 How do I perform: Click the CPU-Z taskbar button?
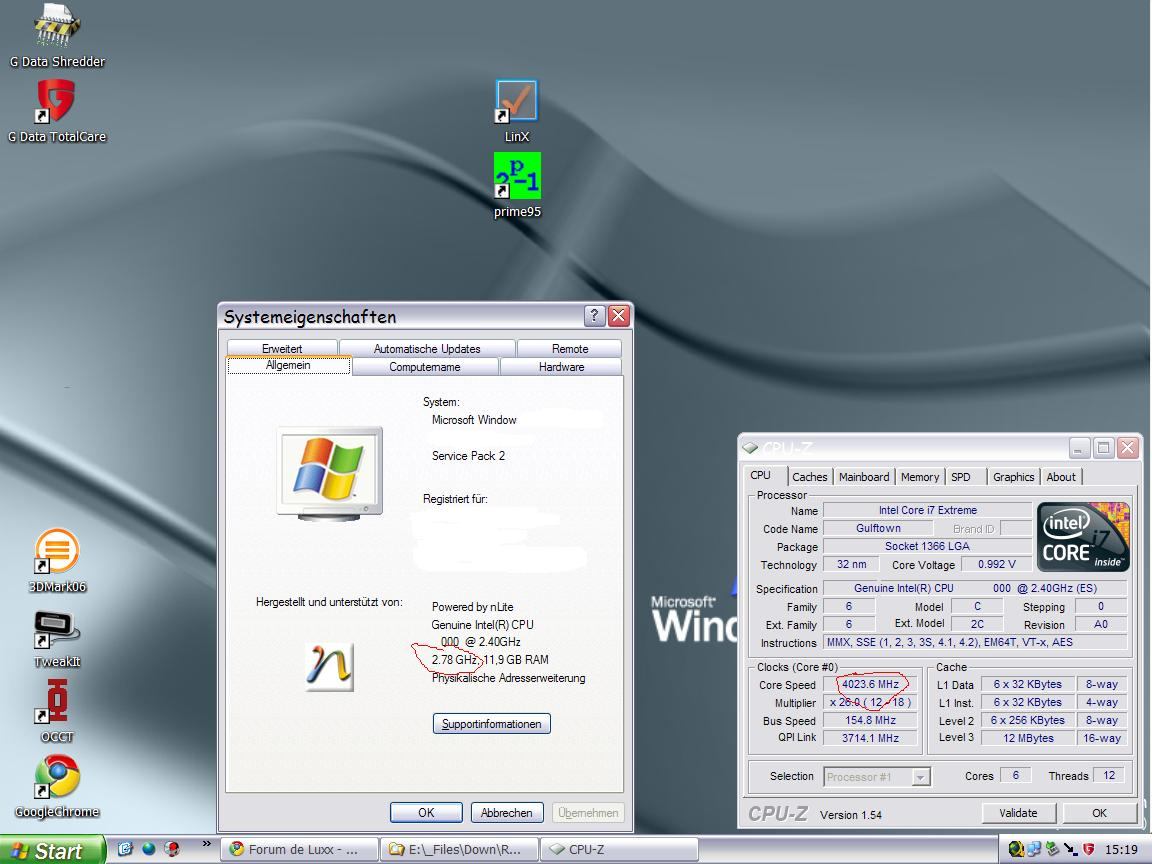[x=619, y=849]
